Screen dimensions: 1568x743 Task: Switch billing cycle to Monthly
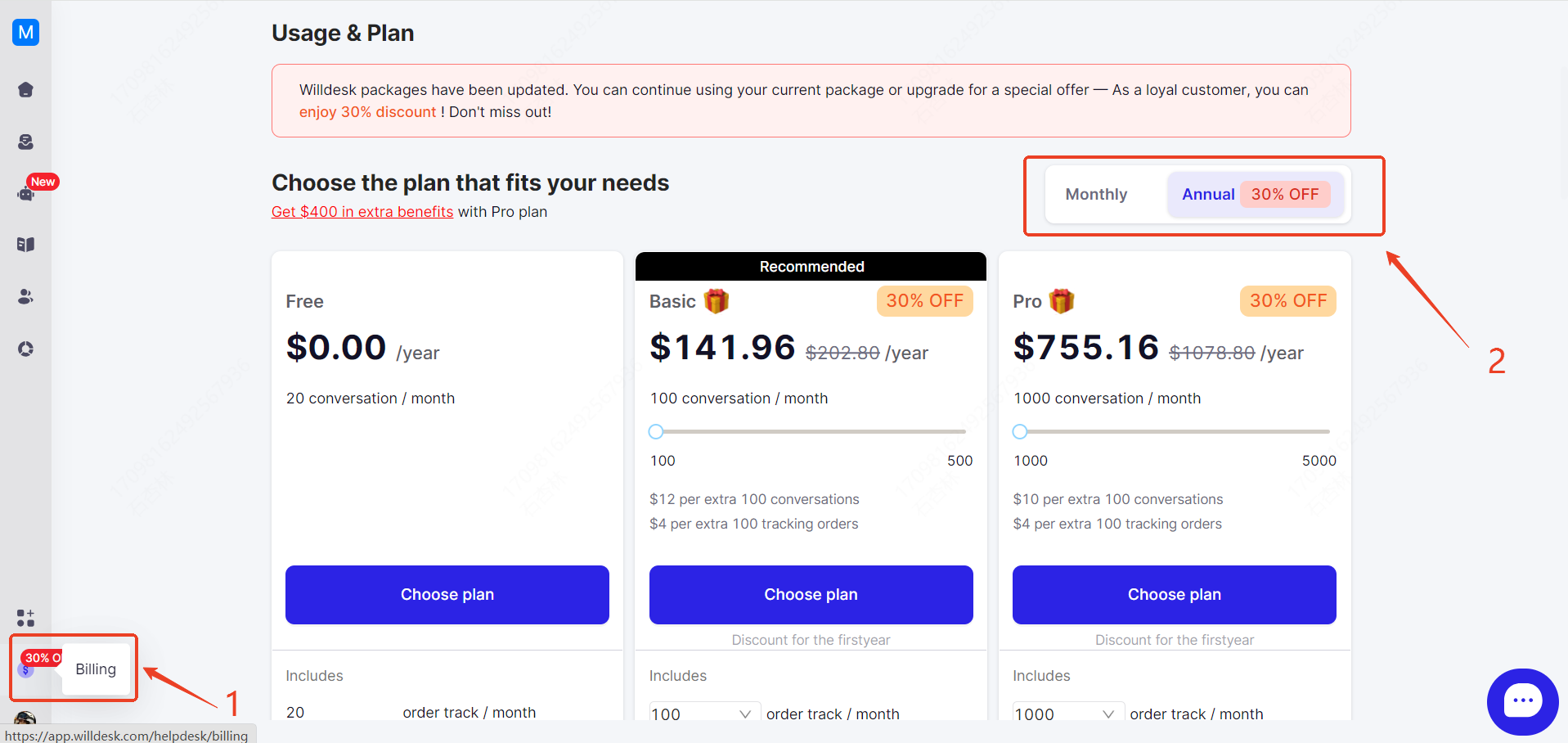pos(1096,194)
